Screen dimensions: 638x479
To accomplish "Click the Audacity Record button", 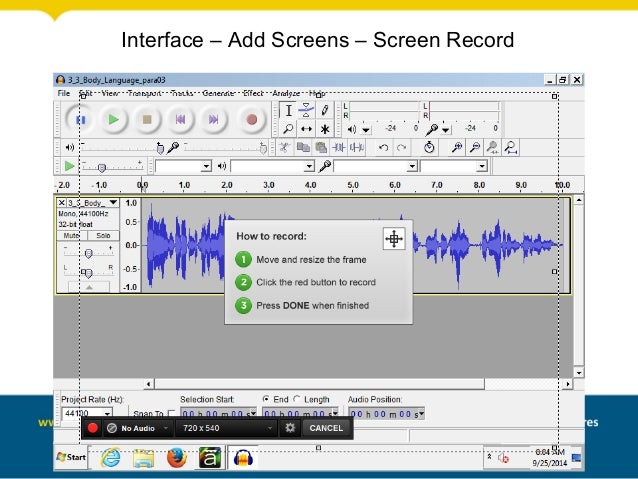I will point(251,120).
